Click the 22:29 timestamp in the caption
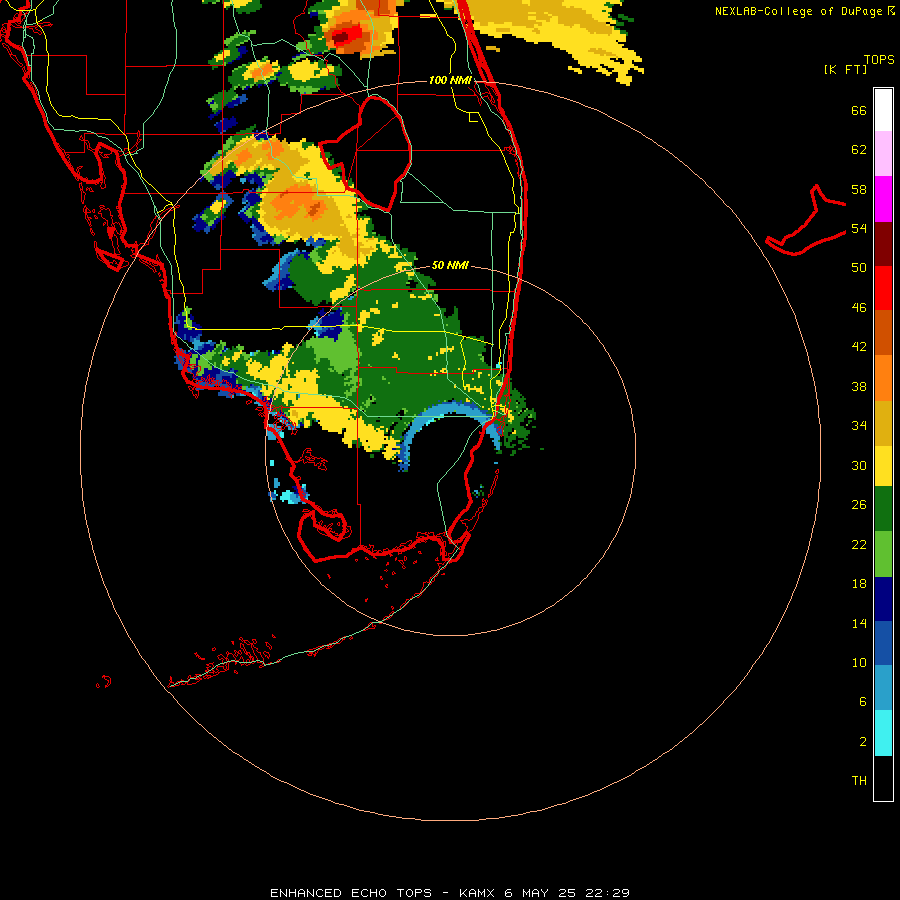 pos(607,893)
